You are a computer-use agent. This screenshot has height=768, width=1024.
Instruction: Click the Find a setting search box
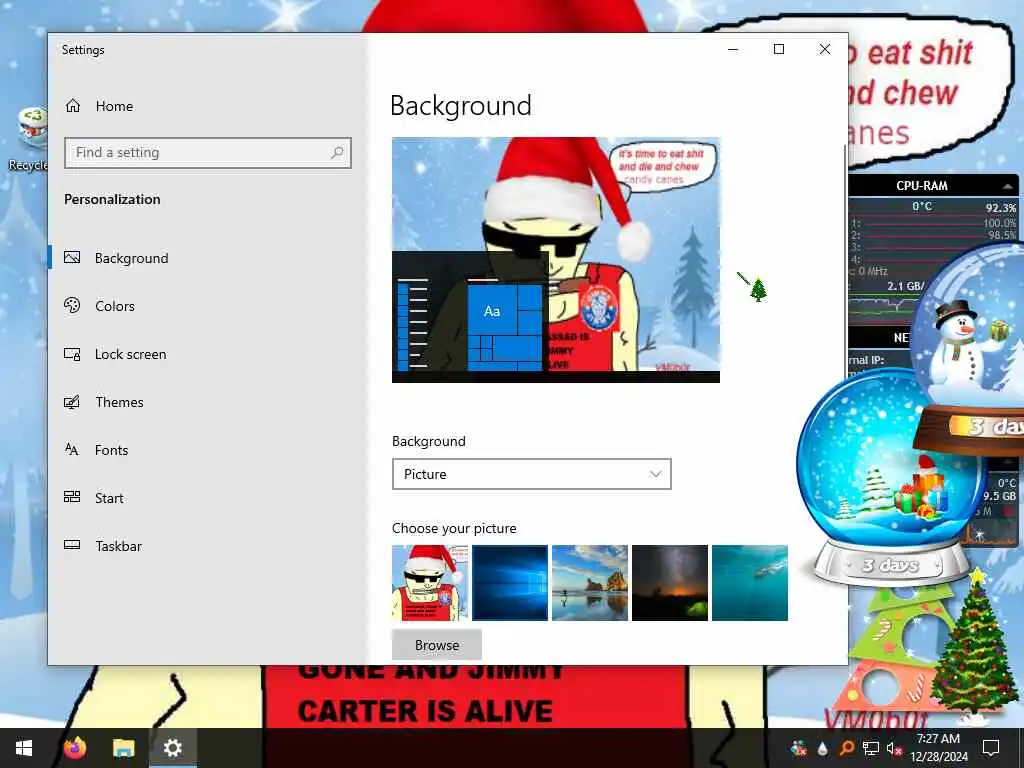pyautogui.click(x=208, y=153)
